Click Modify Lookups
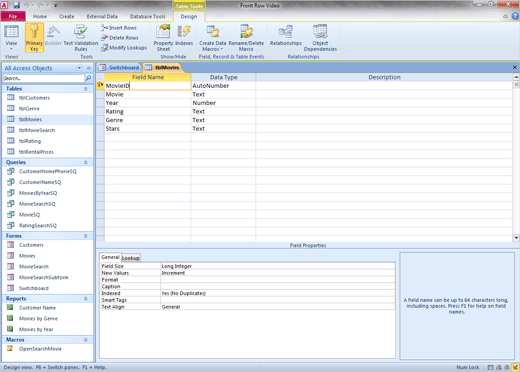This screenshot has width=520, height=372. tap(124, 48)
